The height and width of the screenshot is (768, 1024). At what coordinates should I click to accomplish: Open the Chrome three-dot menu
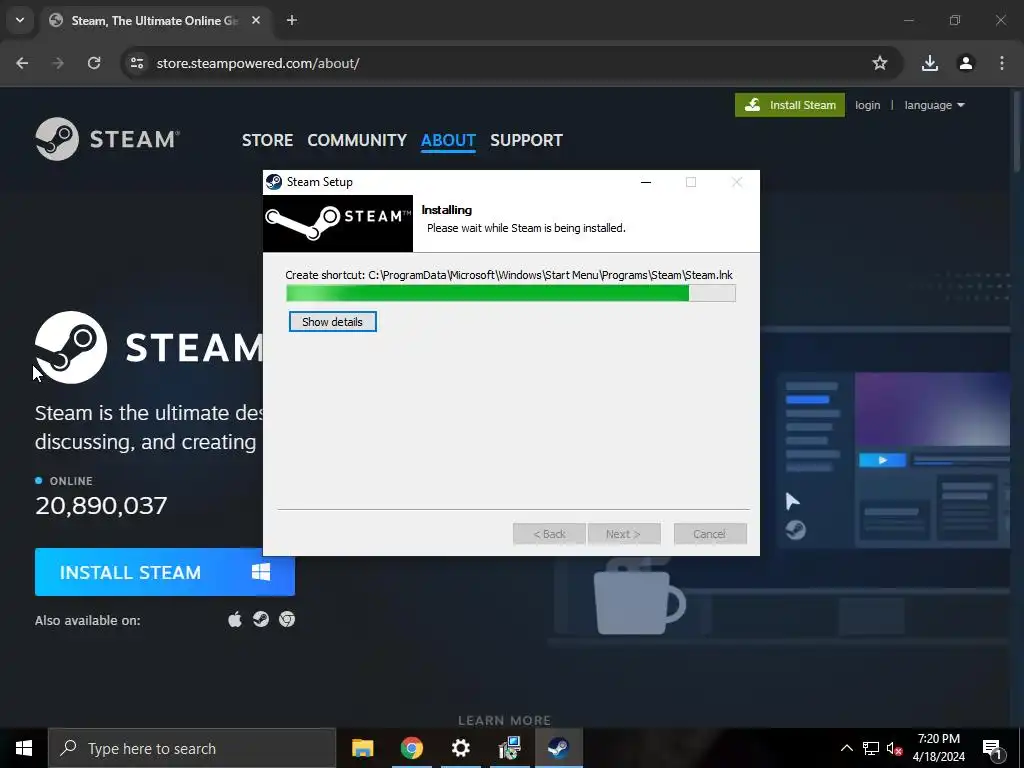(1002, 63)
